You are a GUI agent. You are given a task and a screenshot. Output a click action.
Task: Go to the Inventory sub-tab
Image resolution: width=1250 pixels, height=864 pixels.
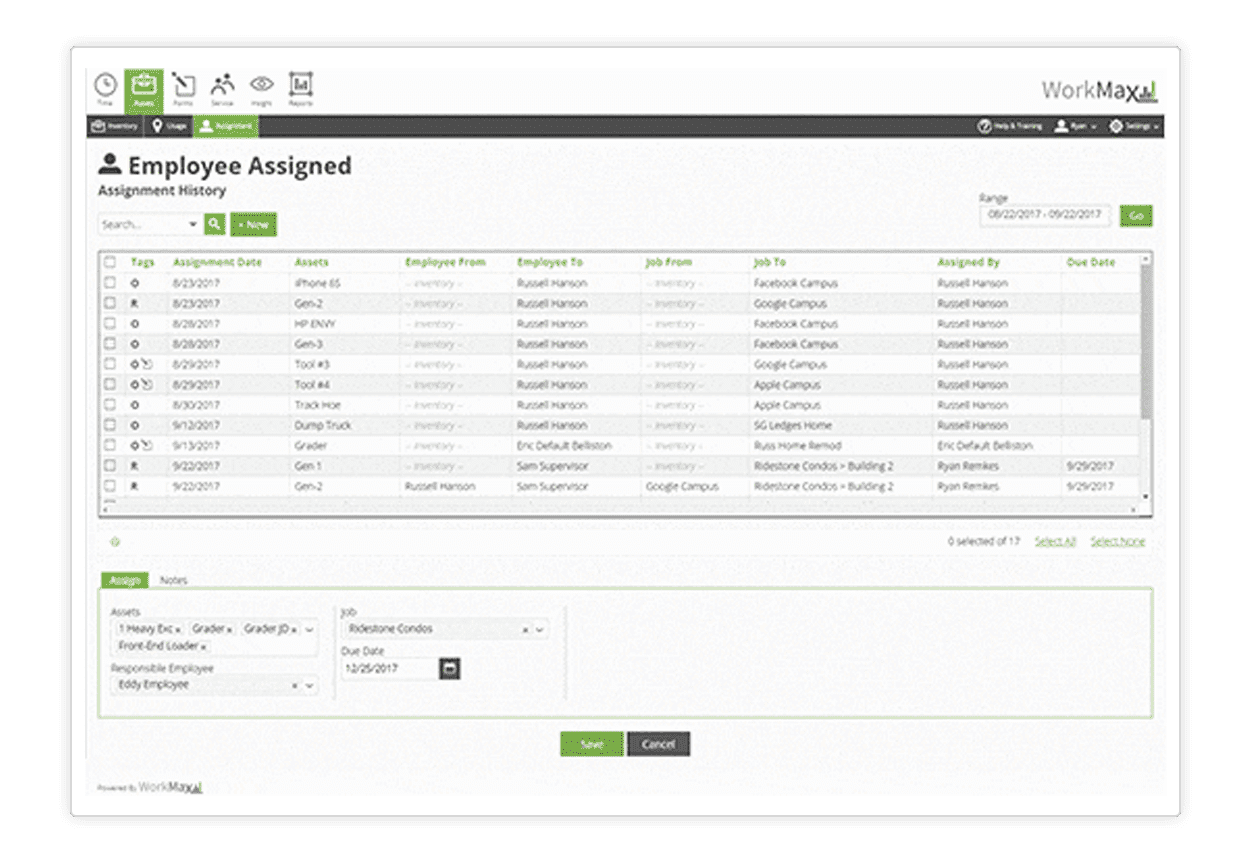(x=114, y=127)
